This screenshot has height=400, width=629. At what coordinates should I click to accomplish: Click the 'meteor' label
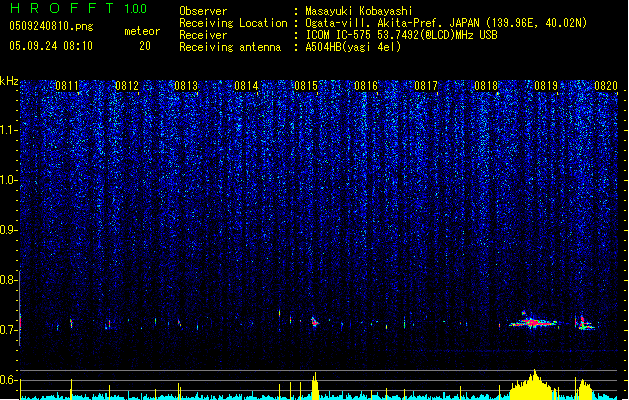(142, 31)
